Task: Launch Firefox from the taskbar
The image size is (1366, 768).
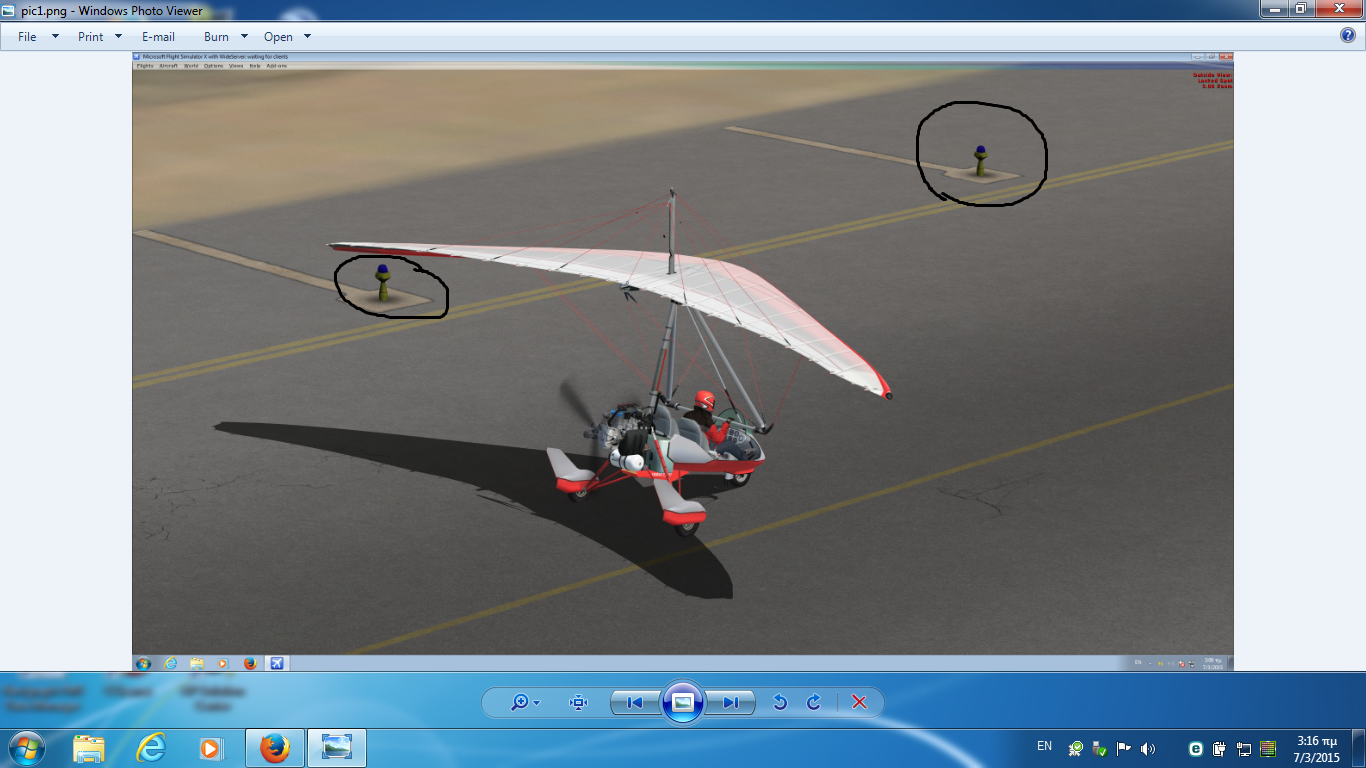Action: pos(274,748)
